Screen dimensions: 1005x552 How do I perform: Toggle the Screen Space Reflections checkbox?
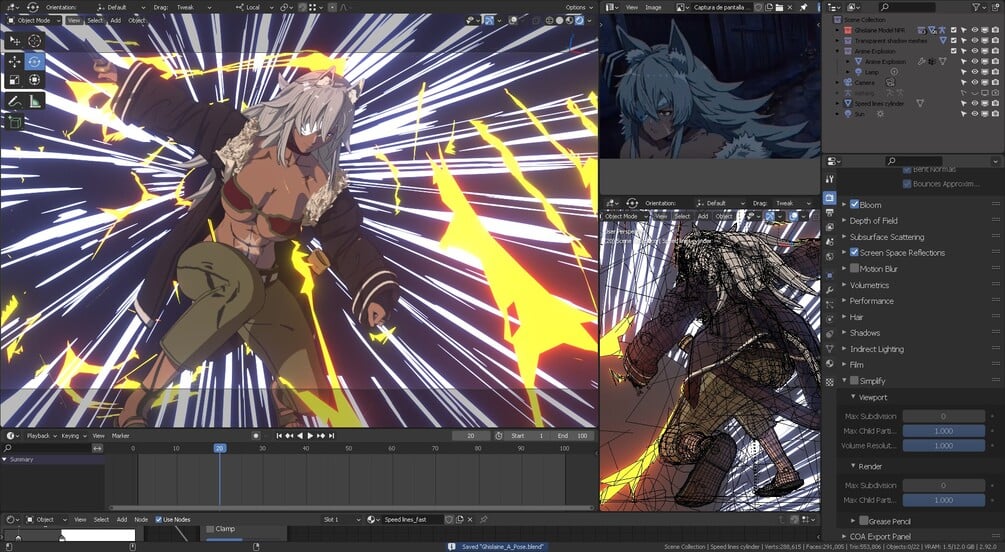[x=854, y=253]
